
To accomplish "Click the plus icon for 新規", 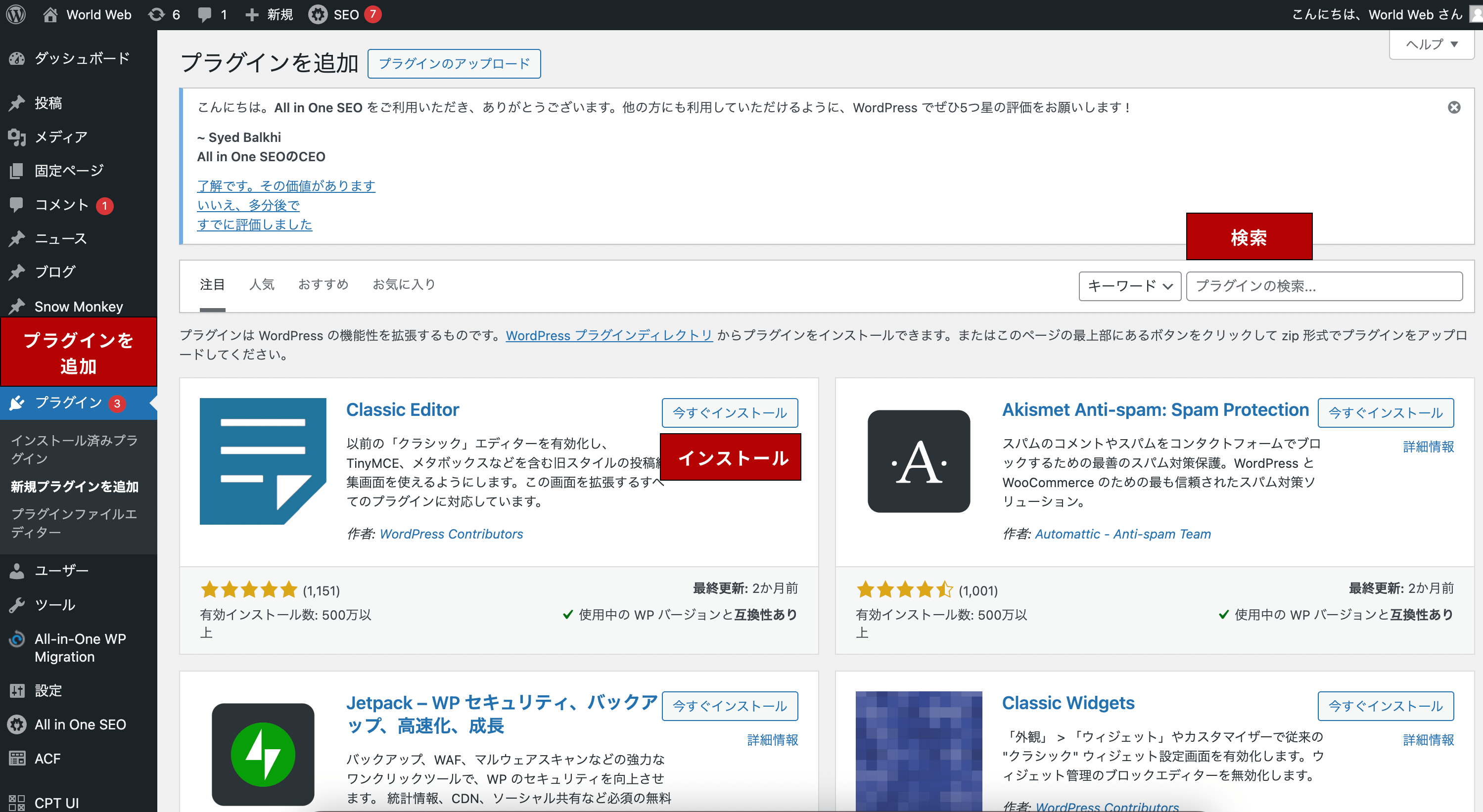I will (x=252, y=14).
